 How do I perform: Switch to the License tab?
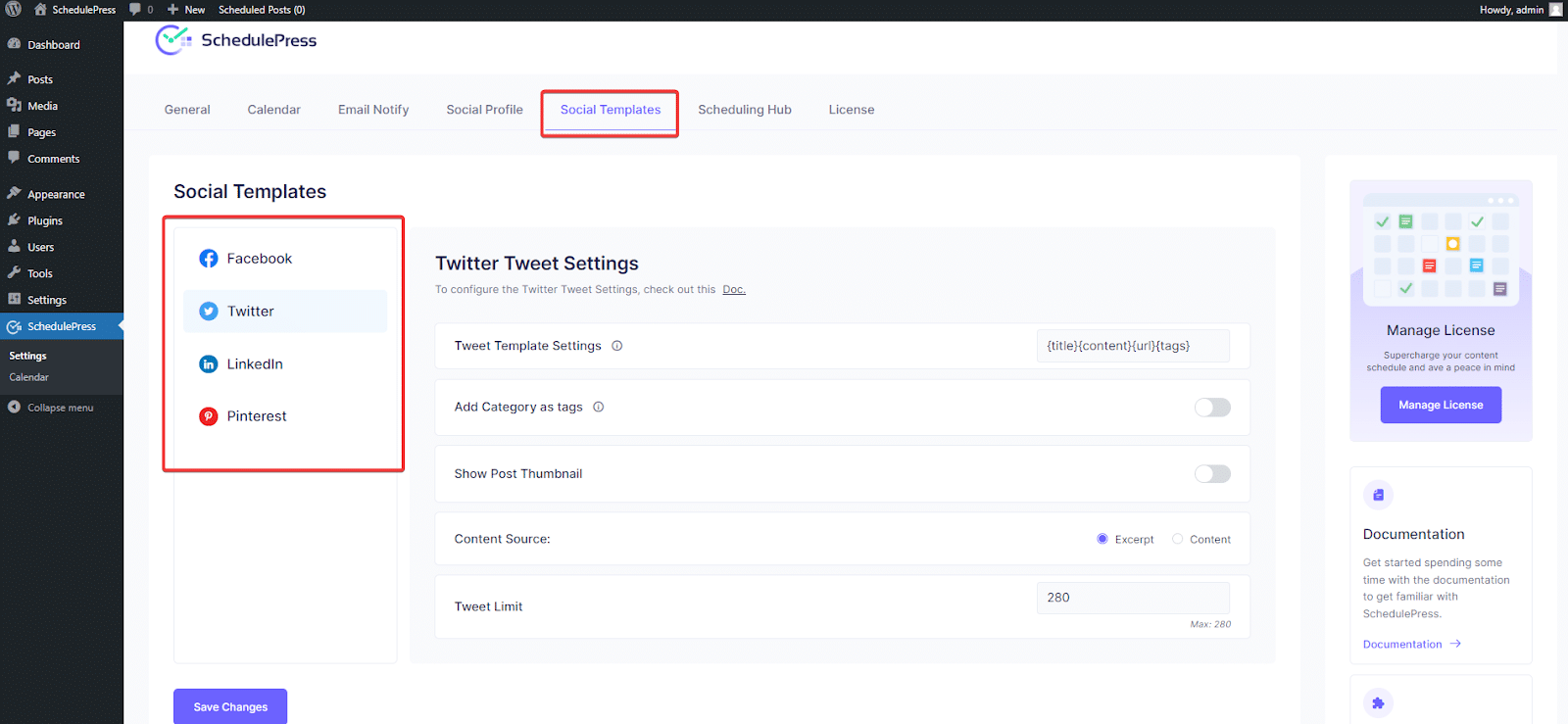(852, 110)
